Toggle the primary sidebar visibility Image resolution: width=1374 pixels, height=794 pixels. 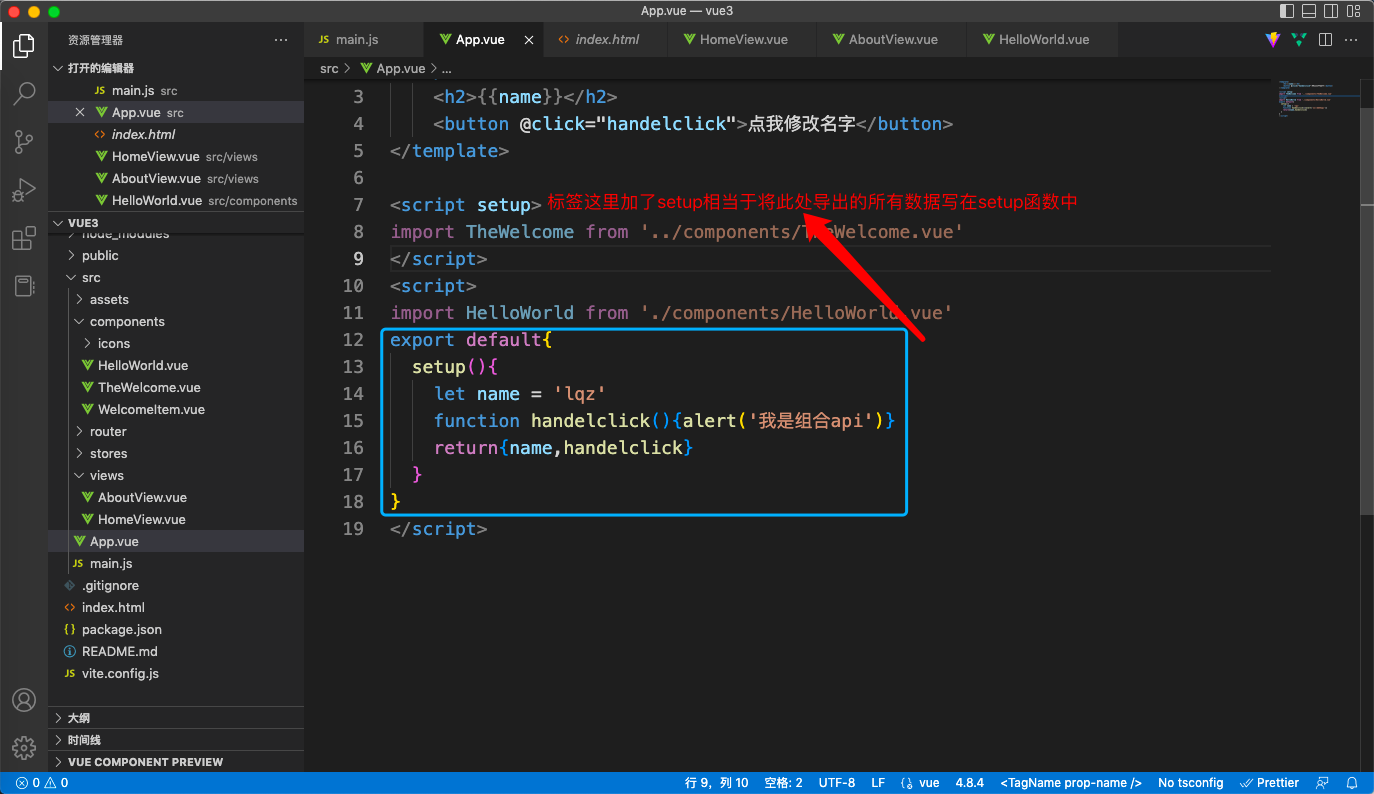coord(1288,11)
